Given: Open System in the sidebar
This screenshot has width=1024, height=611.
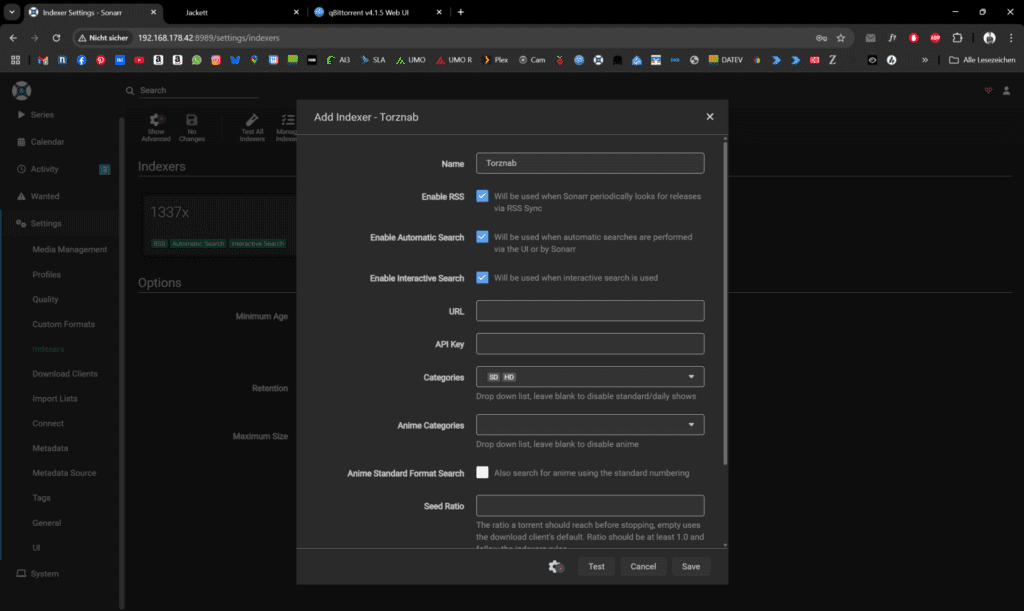Looking at the screenshot, I should tap(44, 574).
